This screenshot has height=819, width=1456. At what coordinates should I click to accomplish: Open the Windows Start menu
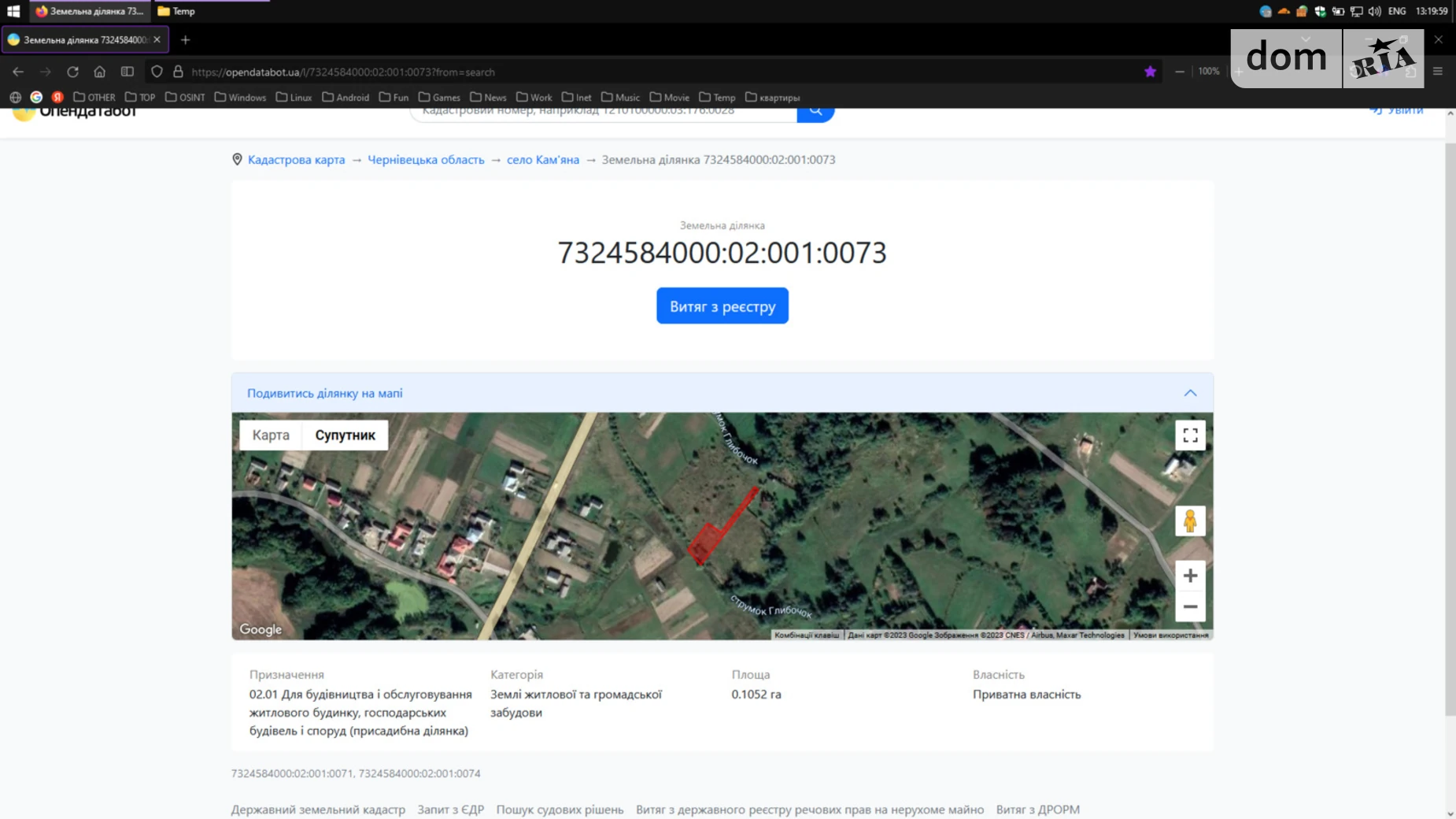click(x=13, y=11)
